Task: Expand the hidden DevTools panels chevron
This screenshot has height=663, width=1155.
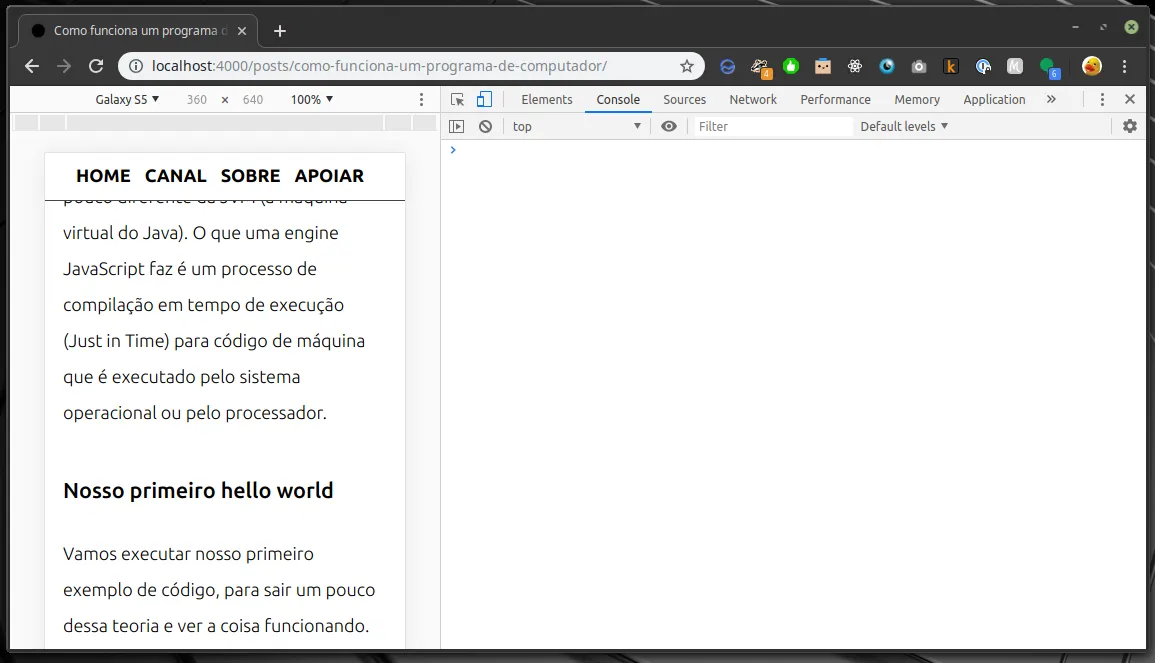Action: (1051, 99)
